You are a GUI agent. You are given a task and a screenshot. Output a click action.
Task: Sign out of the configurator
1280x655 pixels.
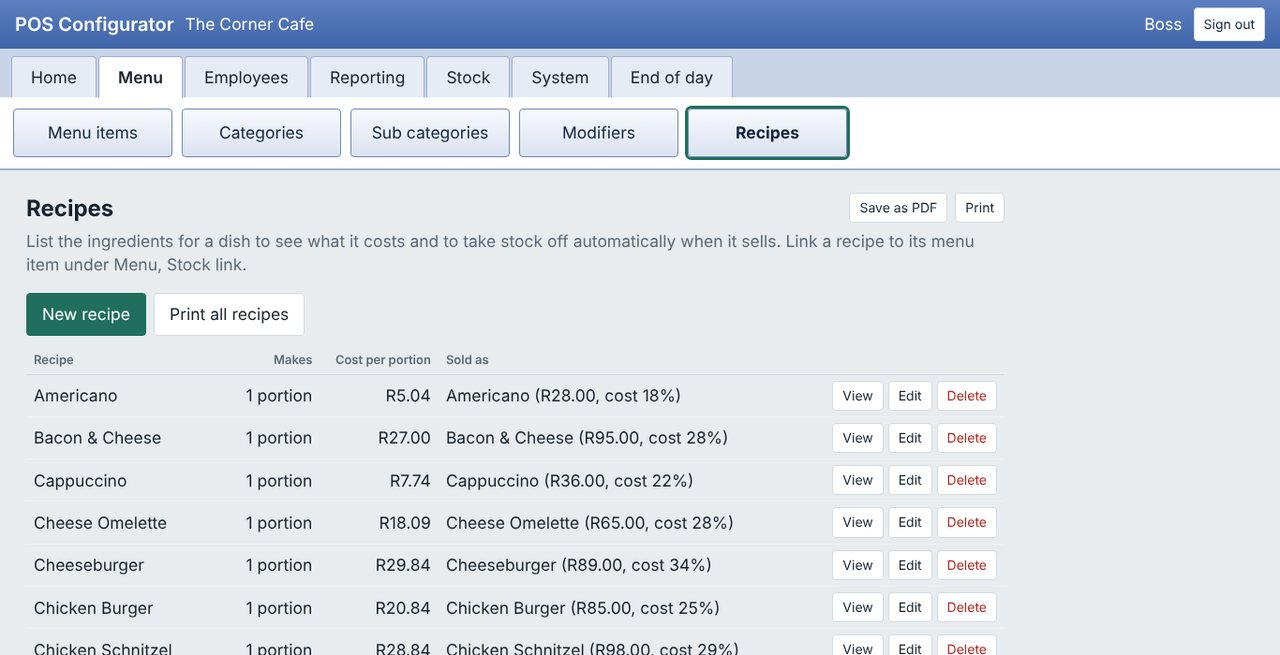(1229, 24)
